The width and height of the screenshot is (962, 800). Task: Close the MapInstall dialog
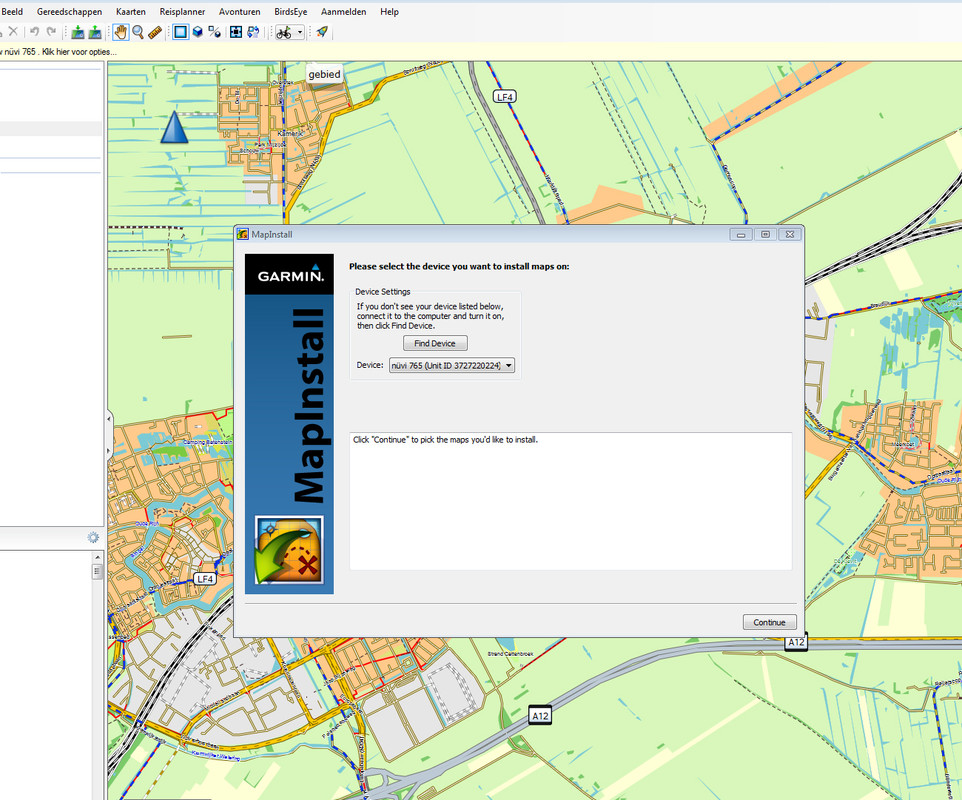pyautogui.click(x=790, y=234)
